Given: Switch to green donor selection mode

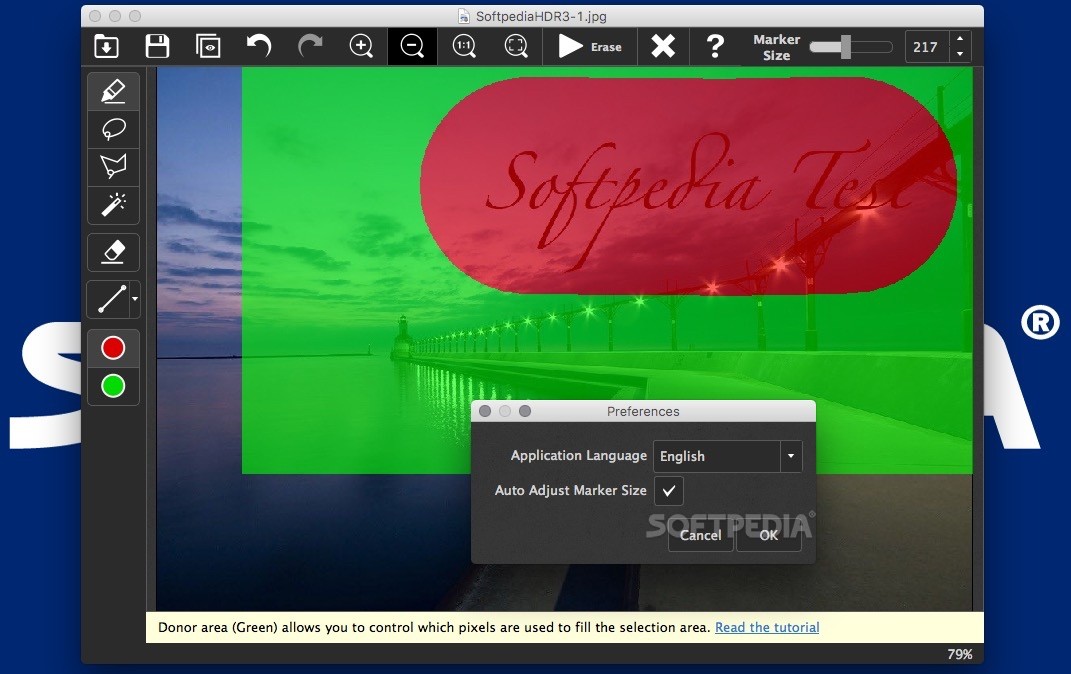Looking at the screenshot, I should [x=113, y=386].
